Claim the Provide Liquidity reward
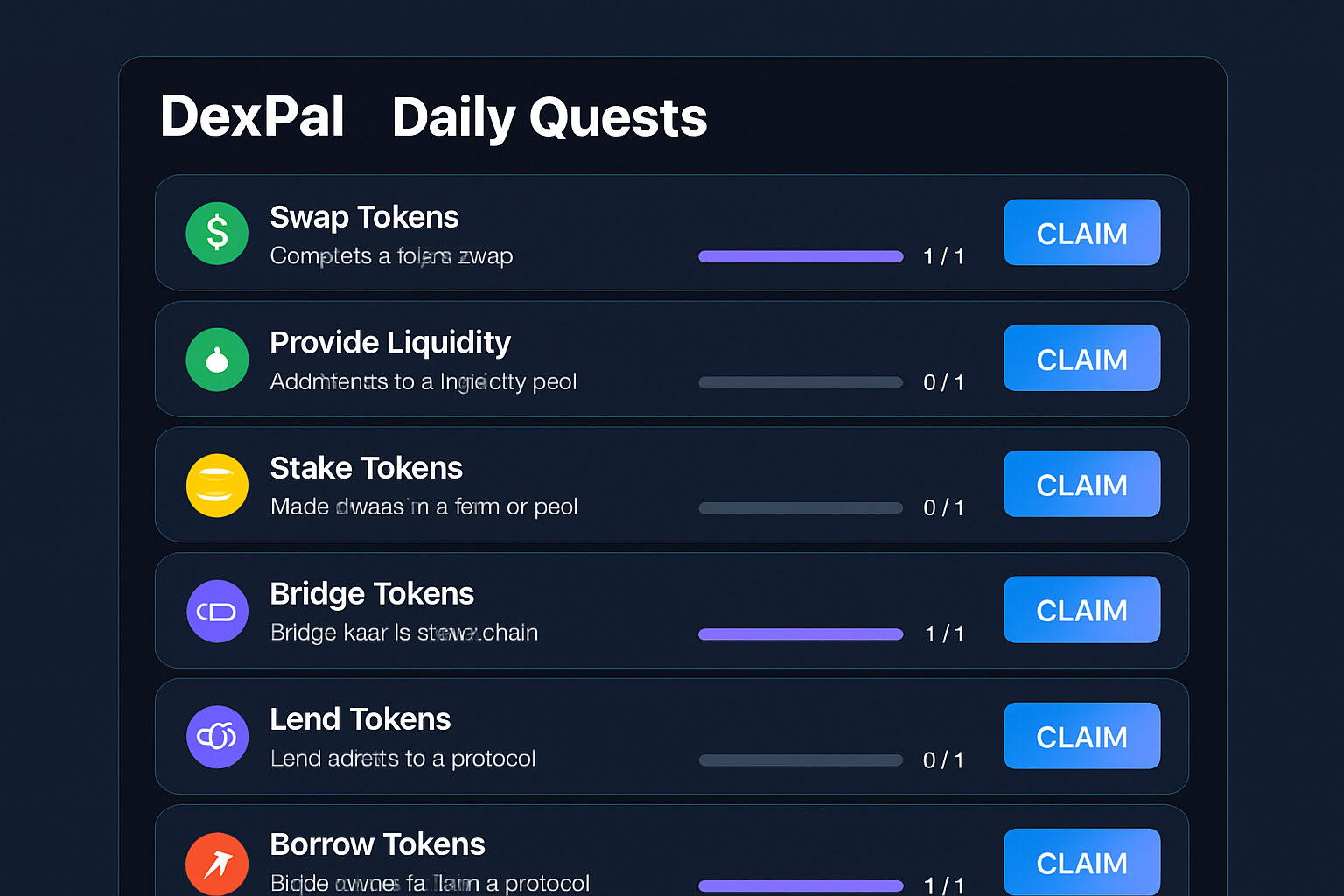 [1082, 359]
